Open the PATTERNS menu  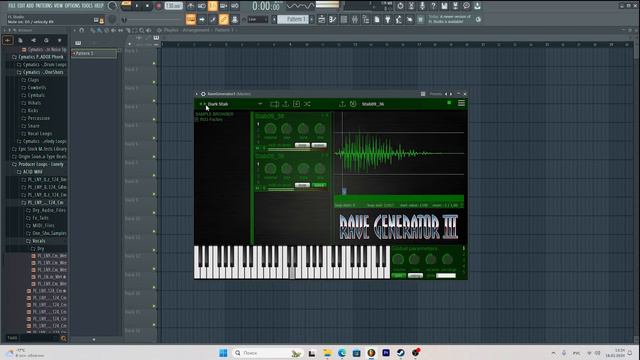[44, 6]
